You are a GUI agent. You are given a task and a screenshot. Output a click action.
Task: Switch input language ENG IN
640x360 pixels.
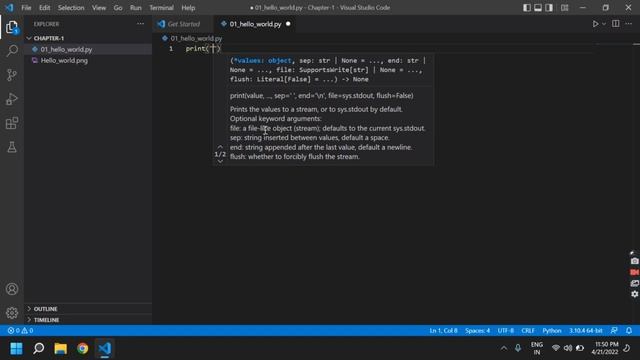point(537,348)
